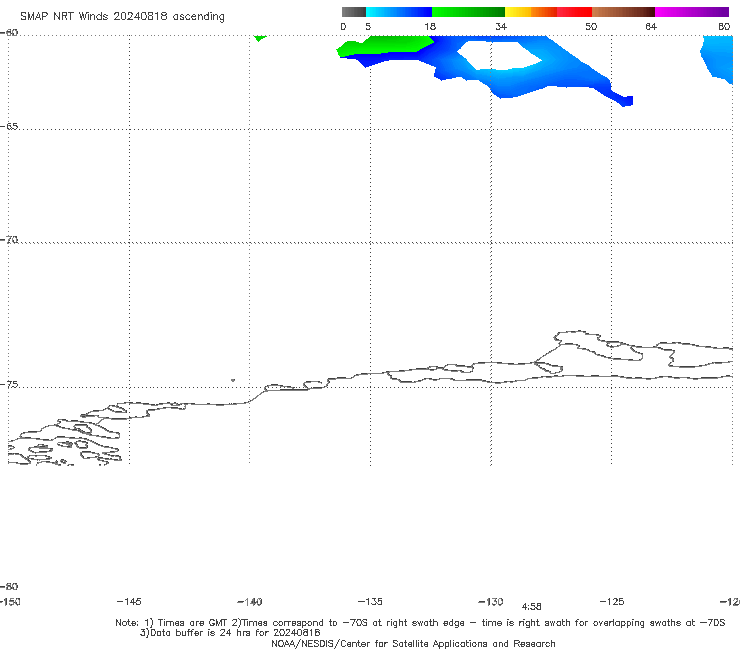Click the longitude label '-145'

pyautogui.click(x=129, y=601)
